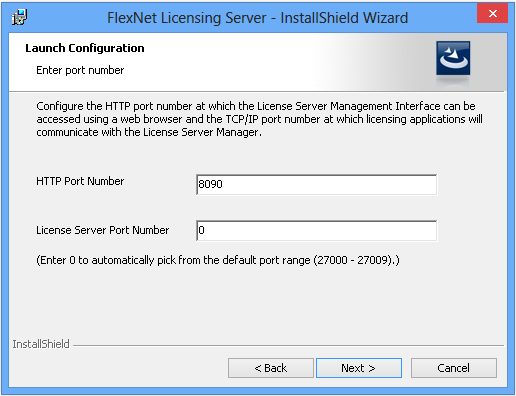Click the License Server Port Number label
The image size is (516, 396).
click(x=103, y=230)
